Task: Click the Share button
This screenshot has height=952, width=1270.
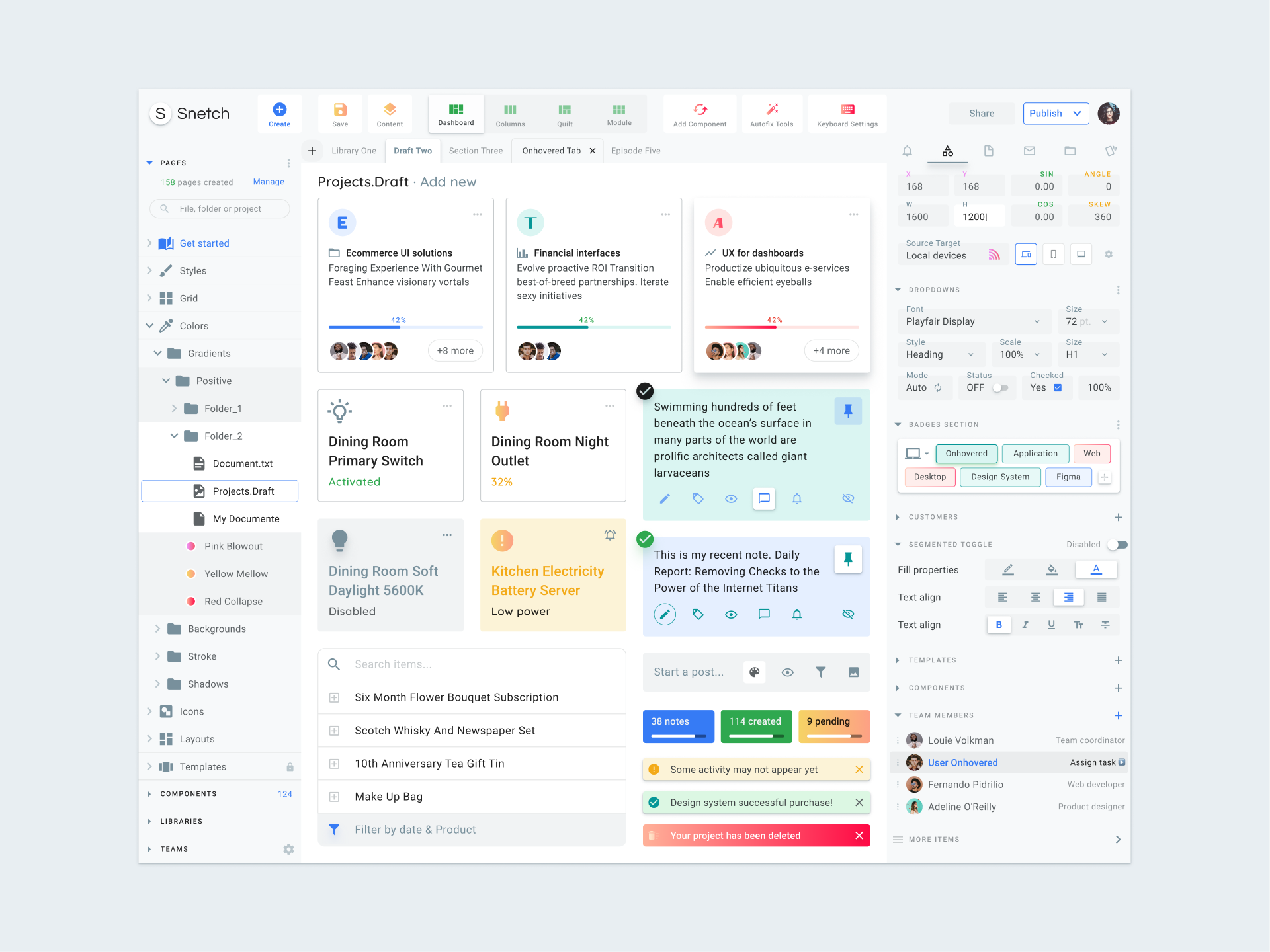Action: [982, 113]
